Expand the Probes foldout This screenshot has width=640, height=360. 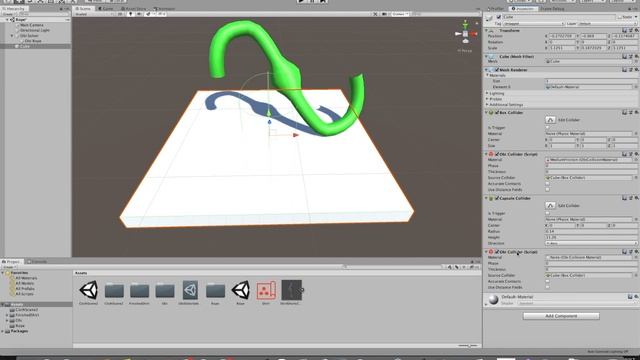coord(487,99)
